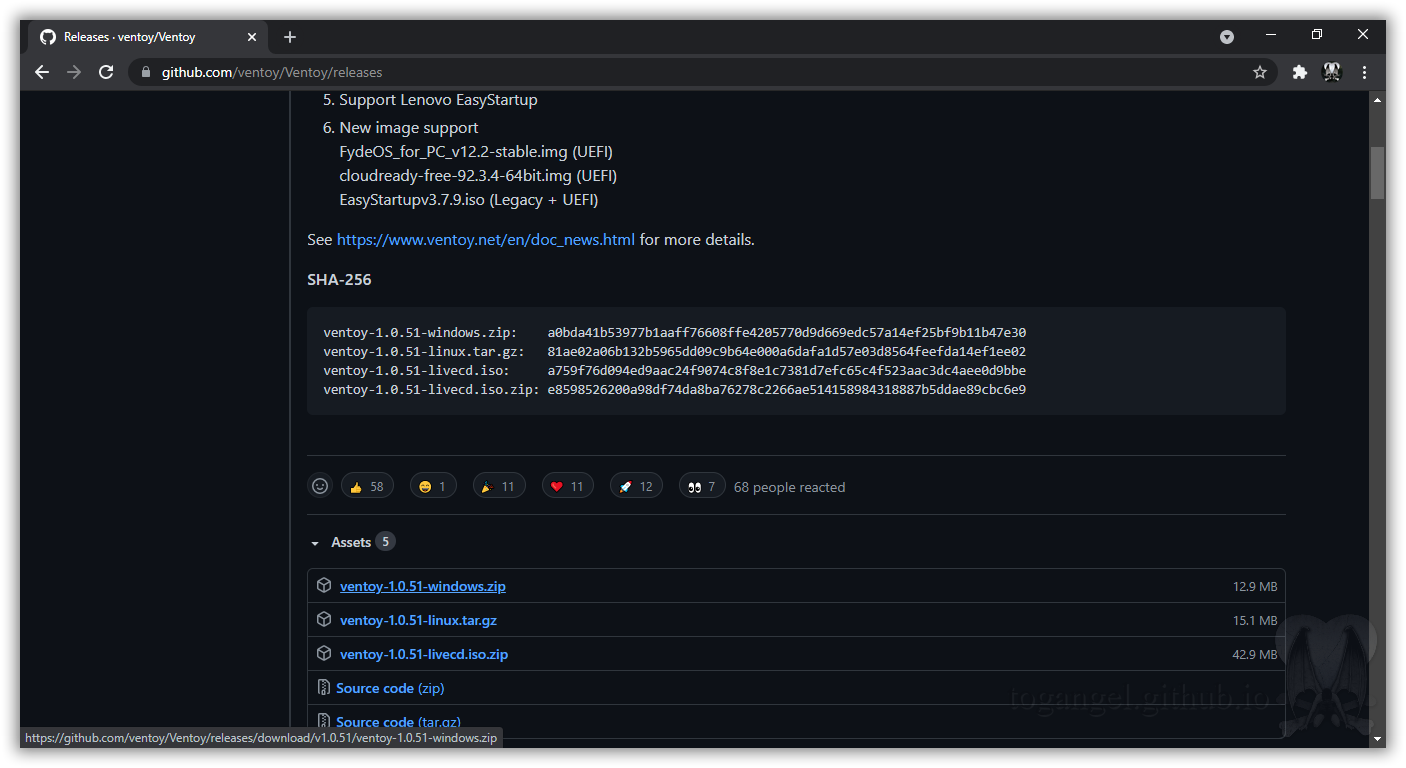Click the thumbs up reaction 58
Viewport: 1406px width, 768px height.
(367, 486)
